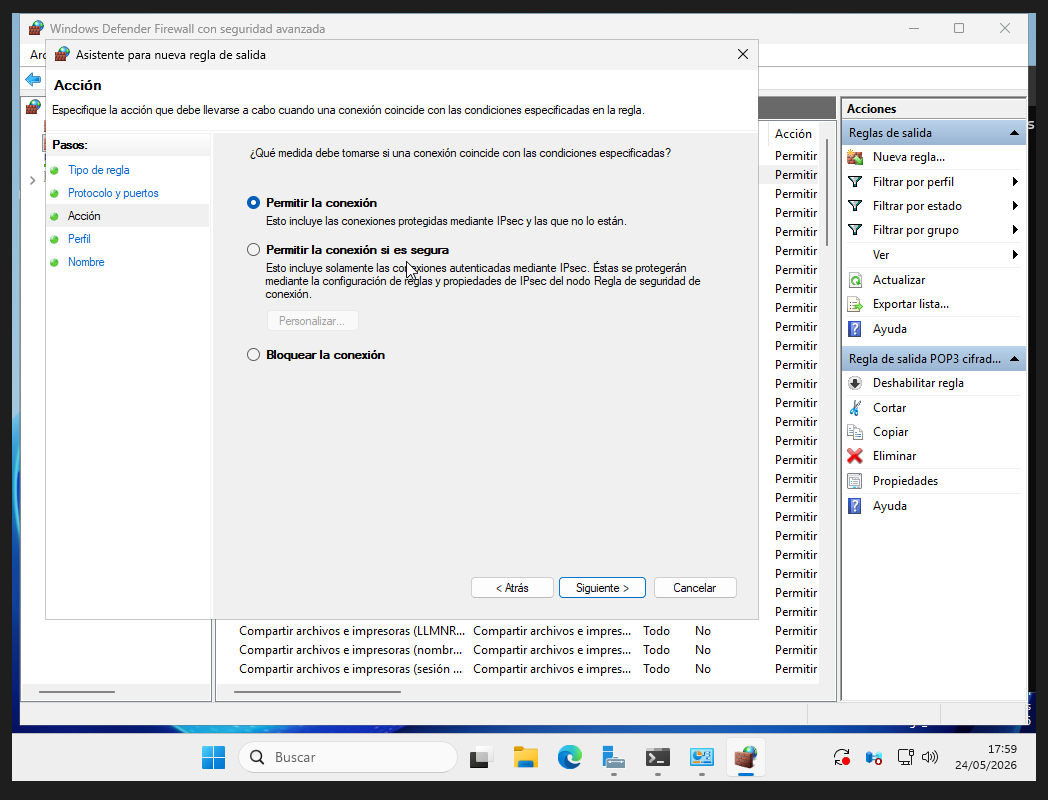Image resolution: width=1048 pixels, height=800 pixels.
Task: Click 'Filtrar por perfil' funnel icon
Action: [855, 182]
